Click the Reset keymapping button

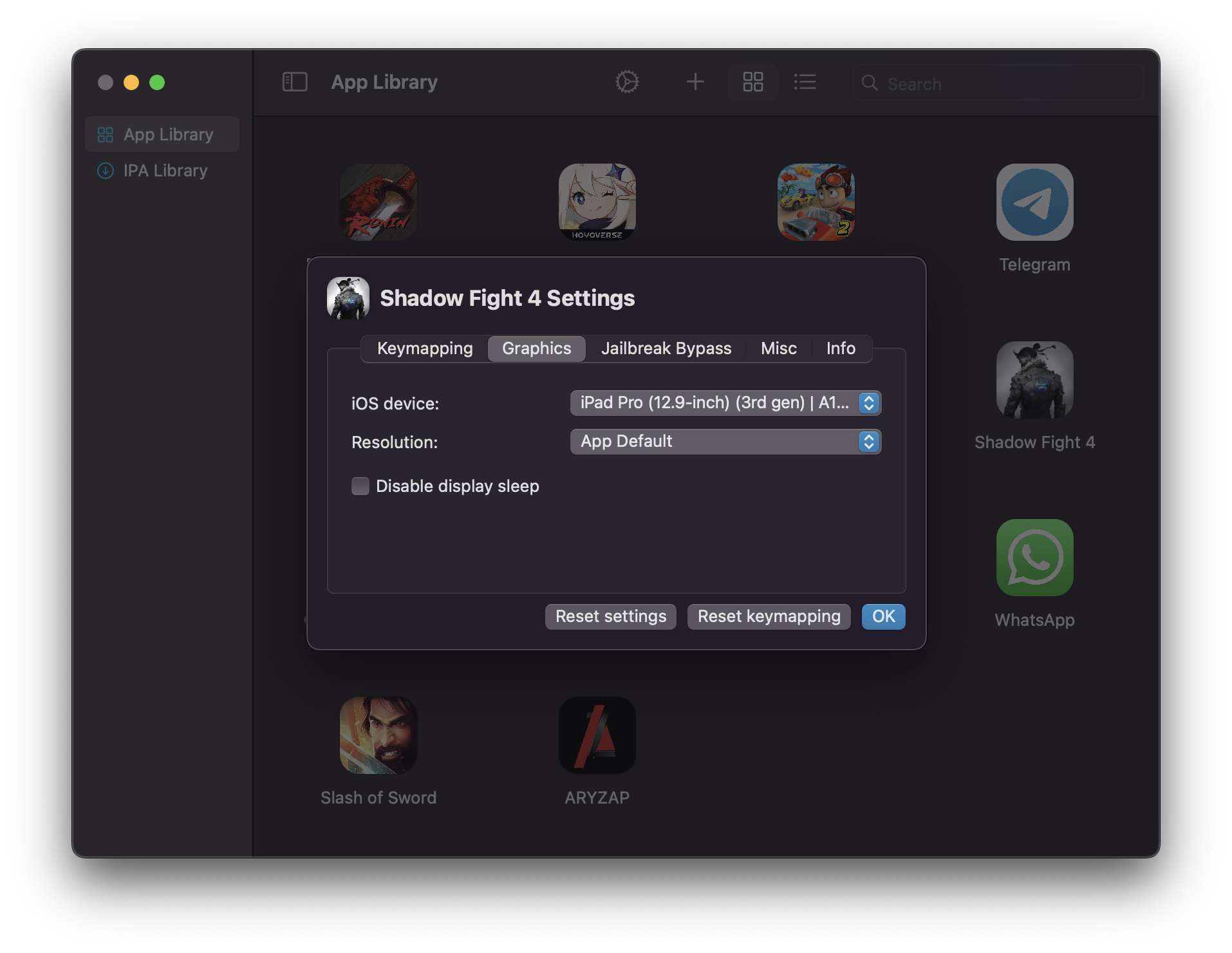tap(769, 616)
